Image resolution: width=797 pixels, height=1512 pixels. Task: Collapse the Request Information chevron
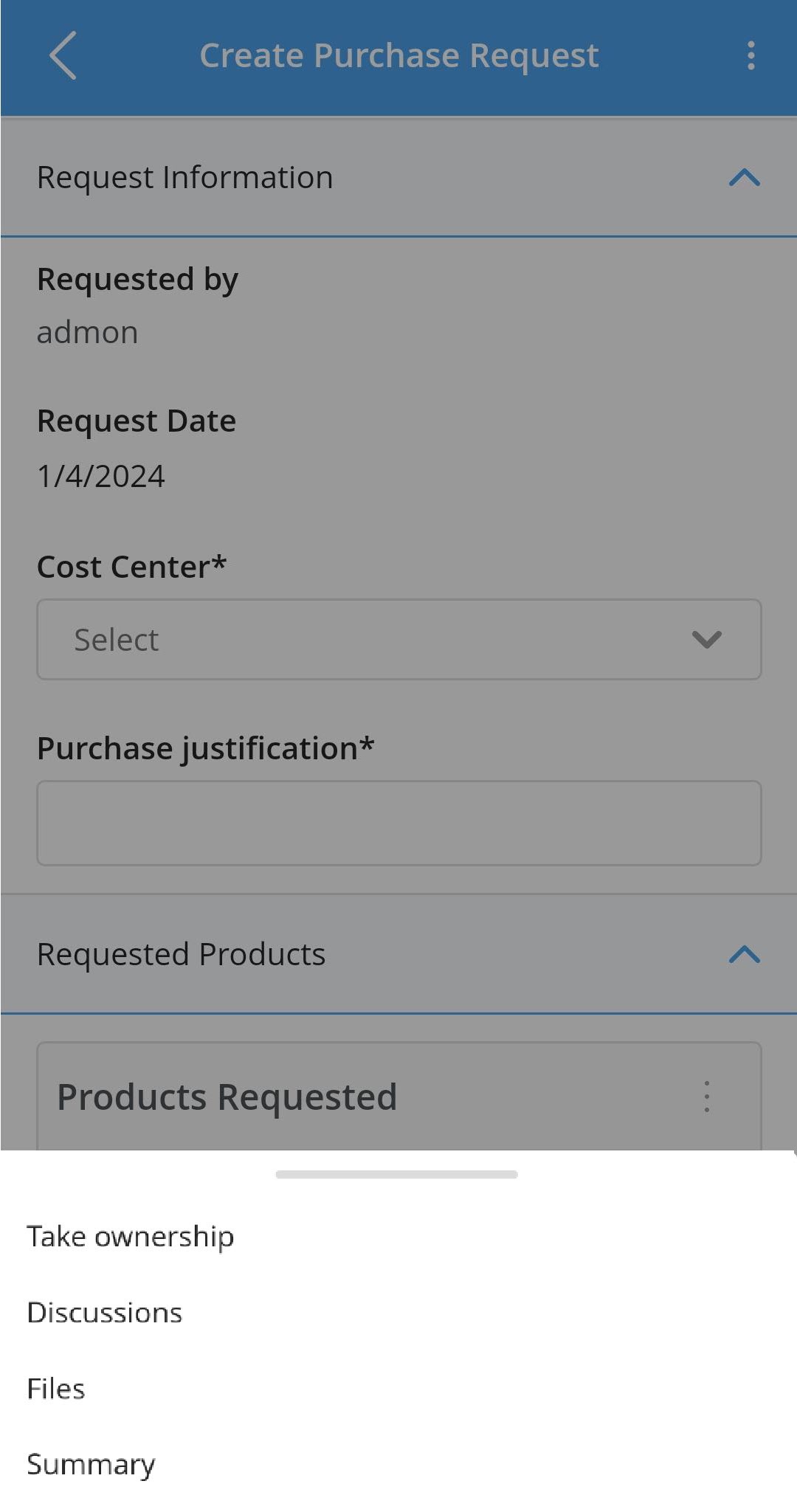pos(744,178)
